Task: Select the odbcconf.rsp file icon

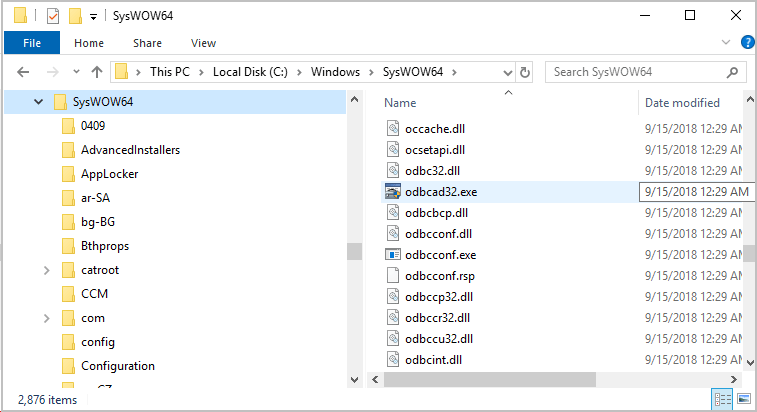Action: 393,276
